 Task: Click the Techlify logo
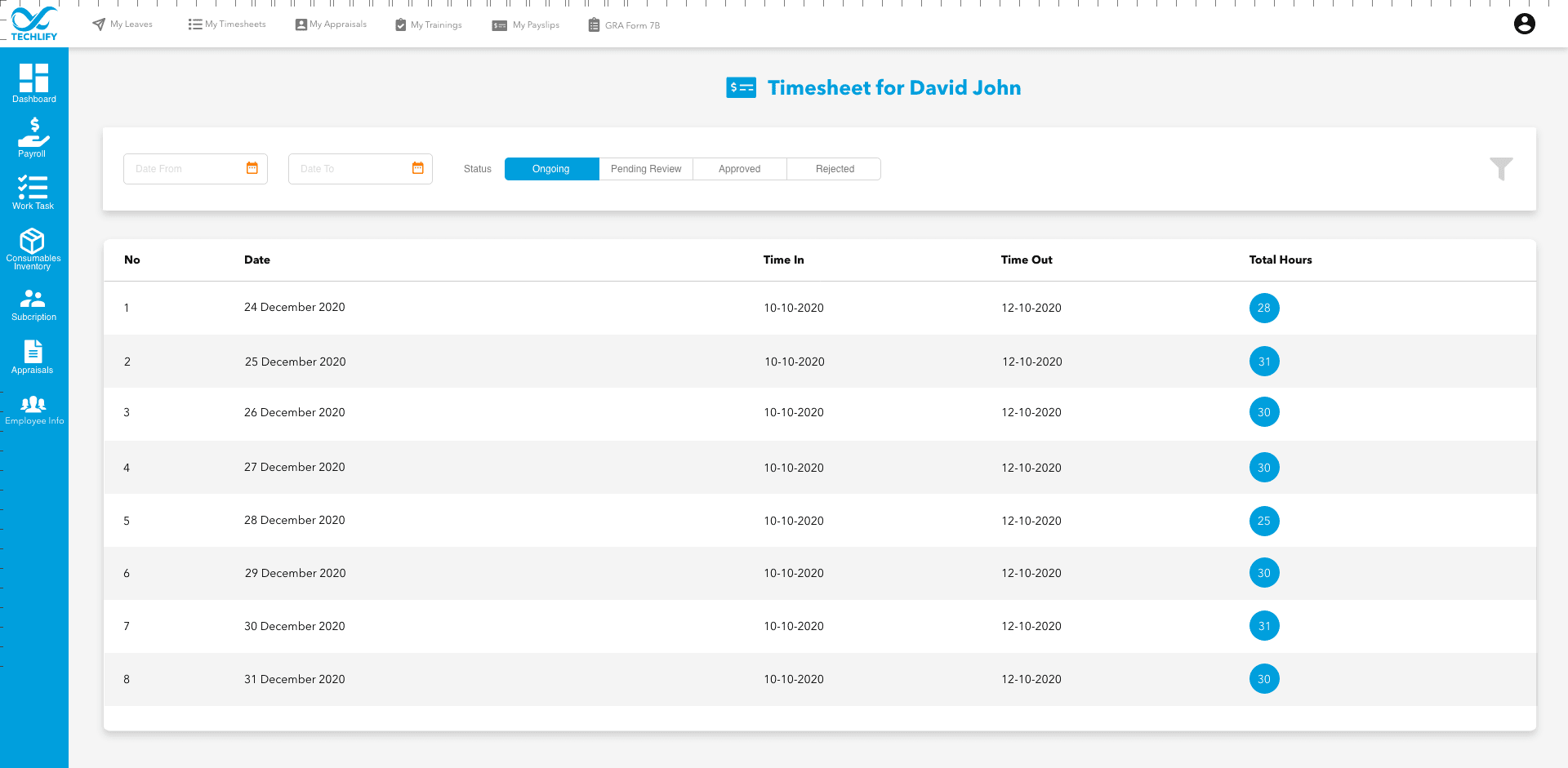coord(34,23)
